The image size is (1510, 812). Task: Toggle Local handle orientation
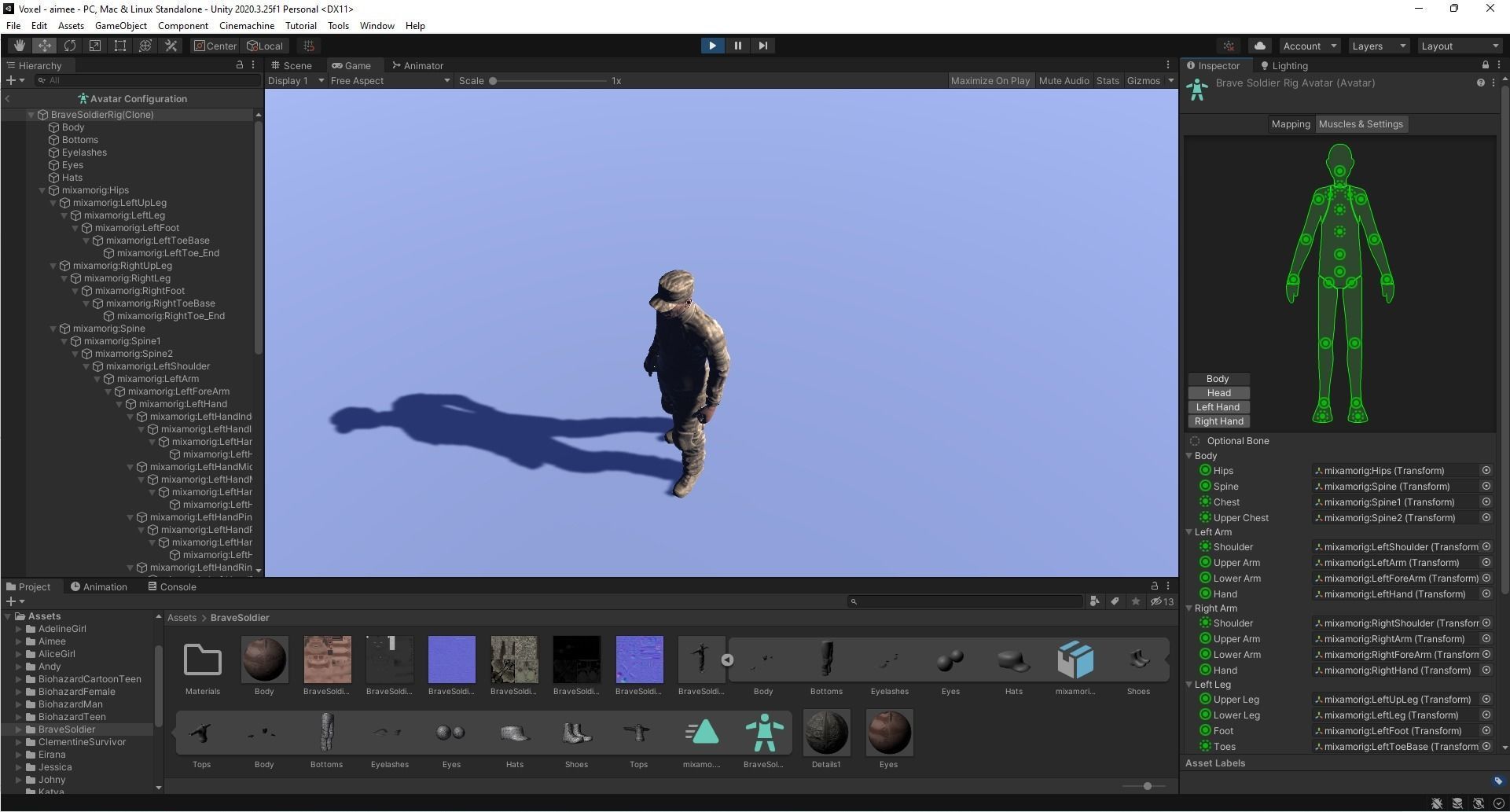pyautogui.click(x=265, y=46)
